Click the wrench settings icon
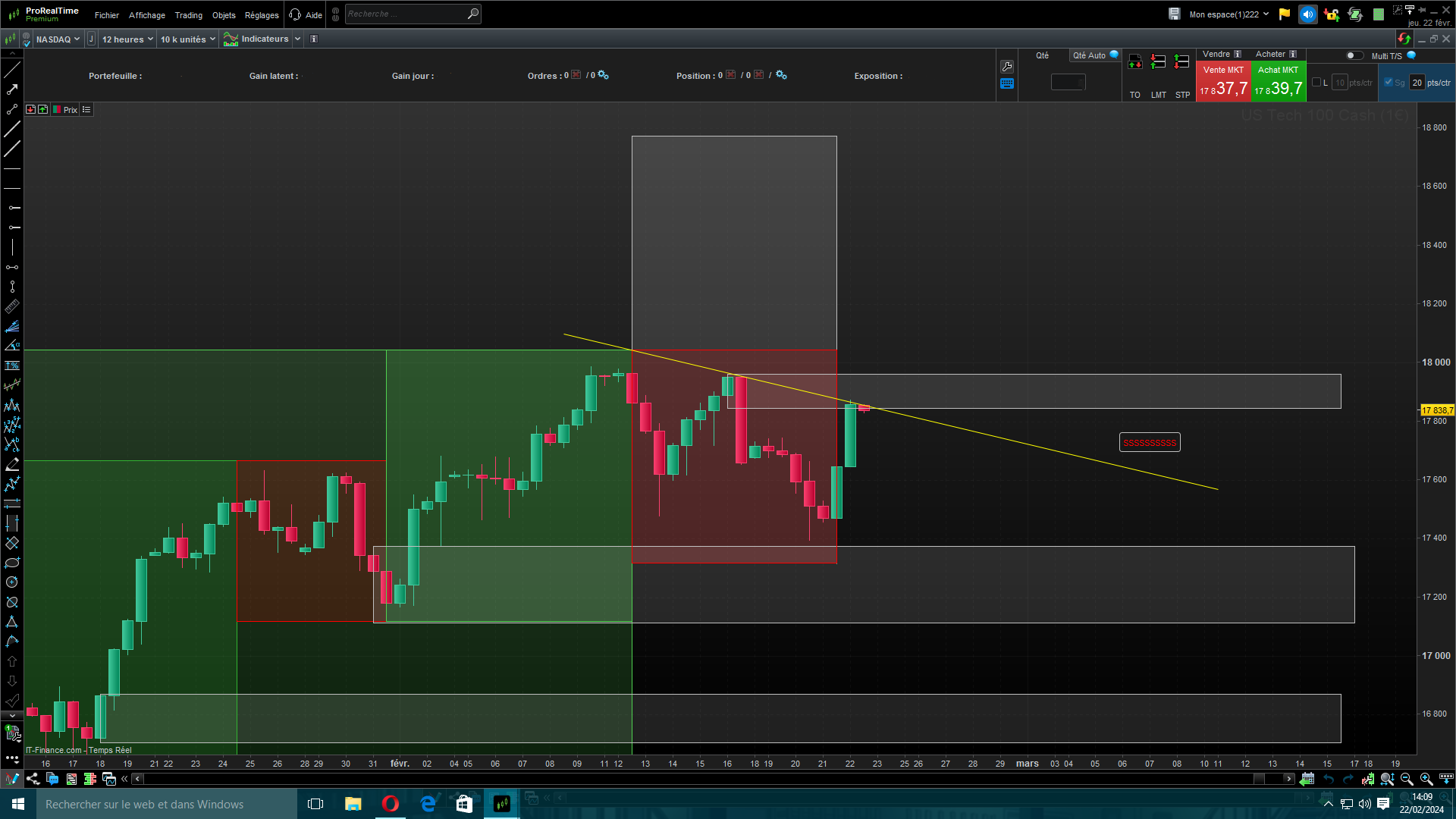 click(1007, 67)
